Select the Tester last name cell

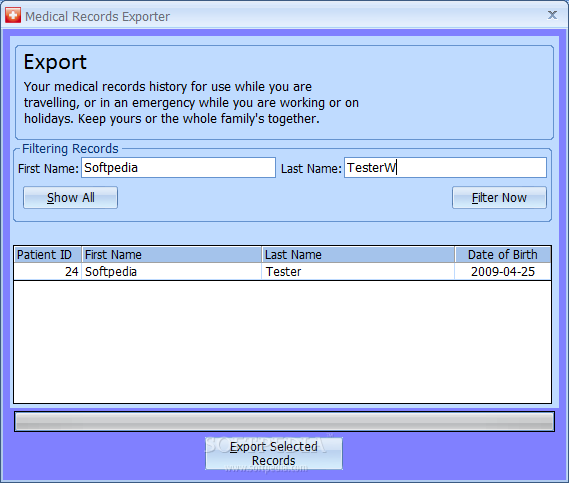[x=358, y=271]
